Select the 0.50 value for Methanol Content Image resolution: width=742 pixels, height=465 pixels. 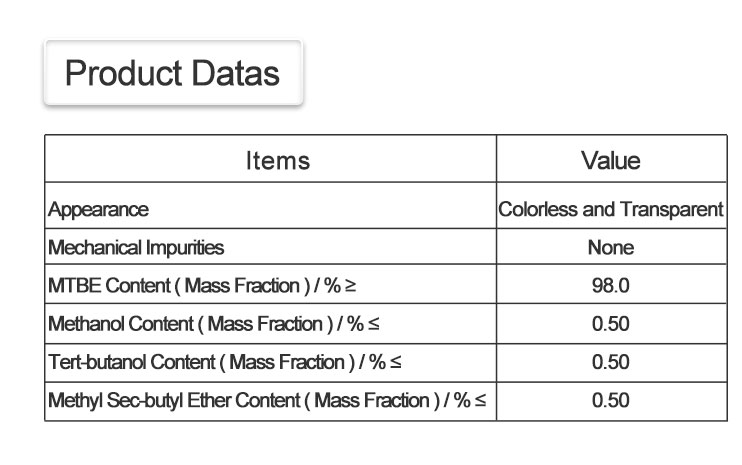tap(610, 324)
